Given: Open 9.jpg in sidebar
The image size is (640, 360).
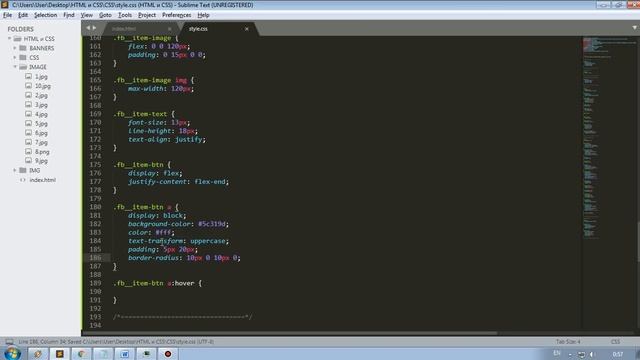Looking at the screenshot, I should 41,161.
